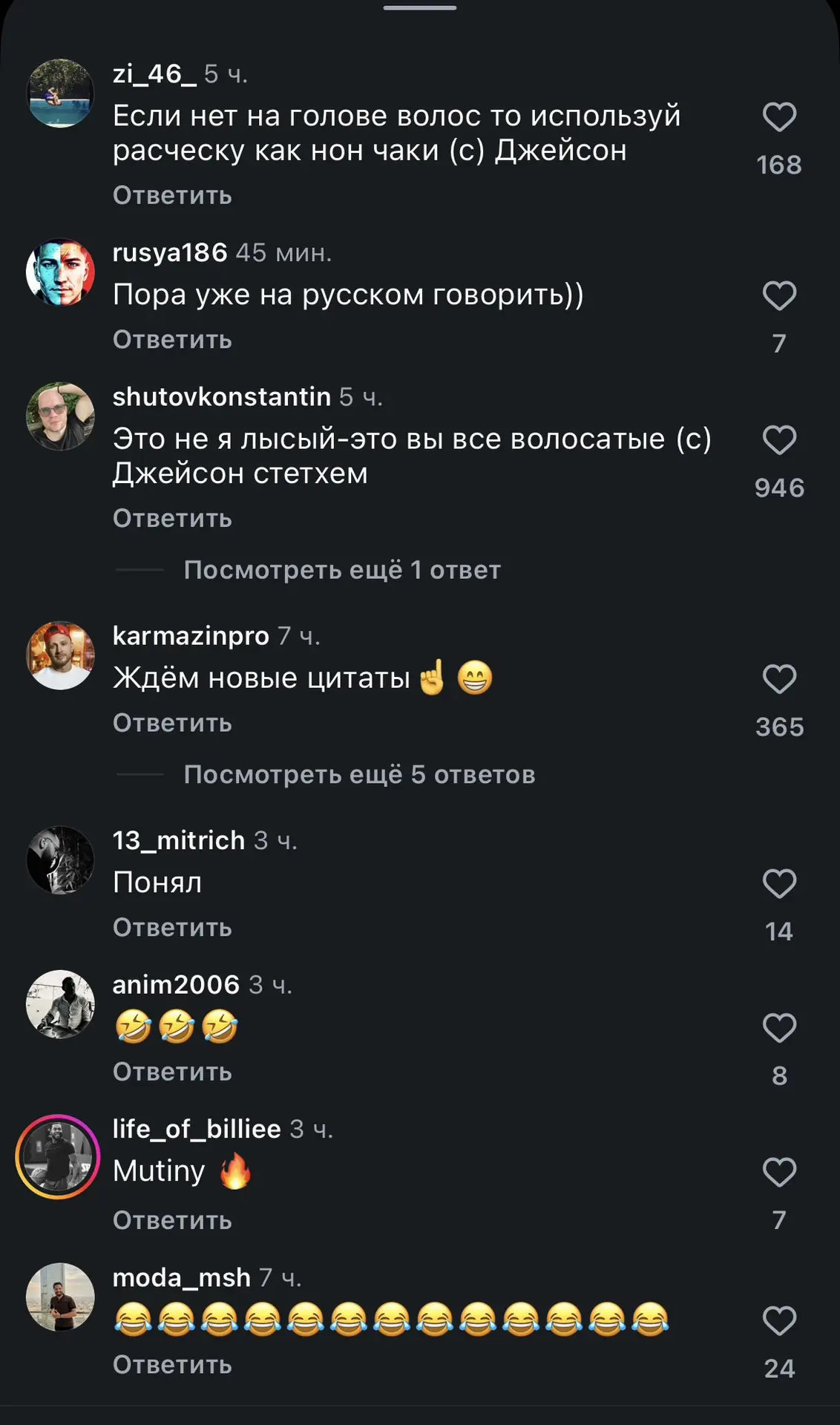
Task: Tap the heart next to 13_mitrich's comment
Action: pyautogui.click(x=779, y=884)
